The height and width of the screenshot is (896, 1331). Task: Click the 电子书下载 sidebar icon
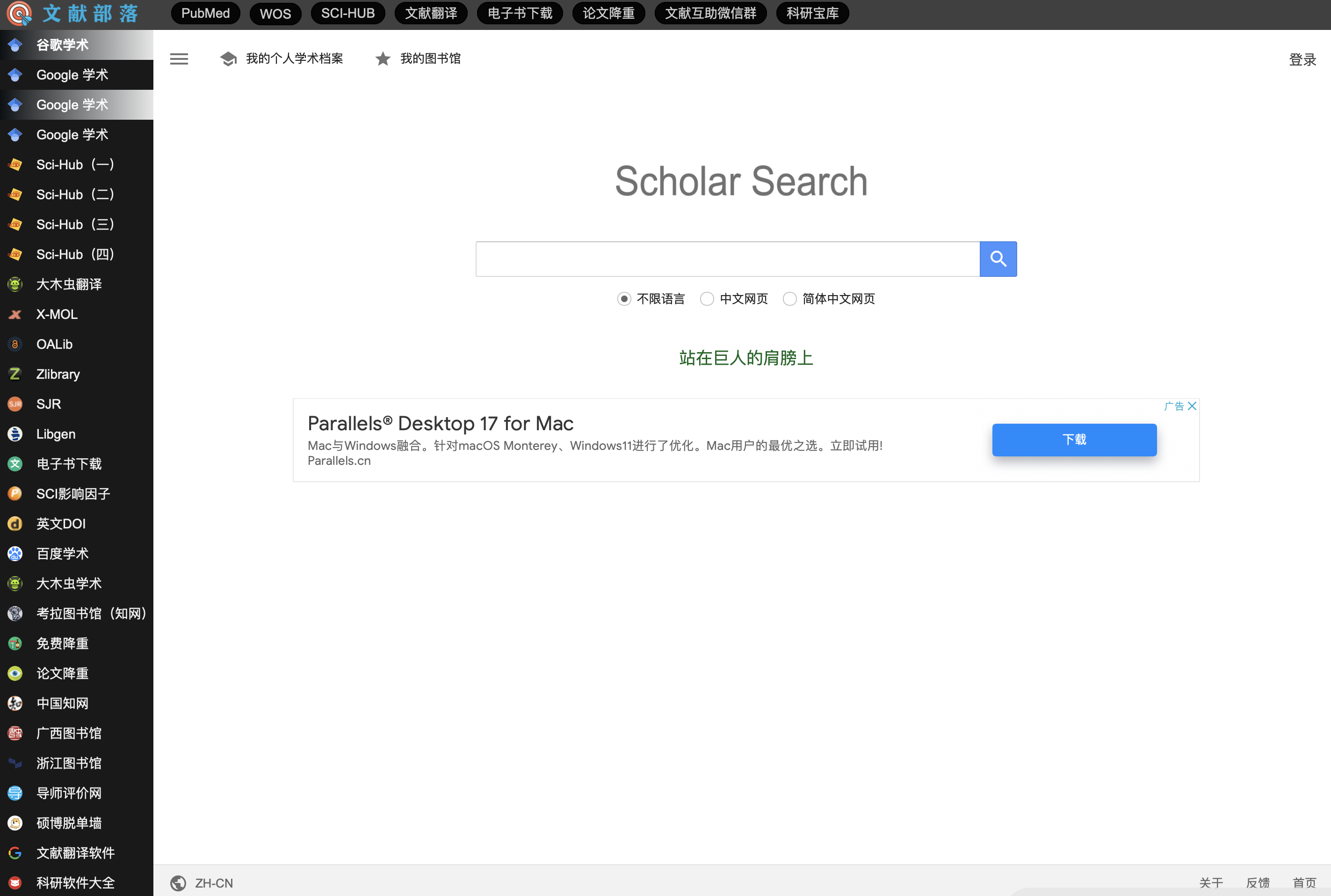[15, 464]
